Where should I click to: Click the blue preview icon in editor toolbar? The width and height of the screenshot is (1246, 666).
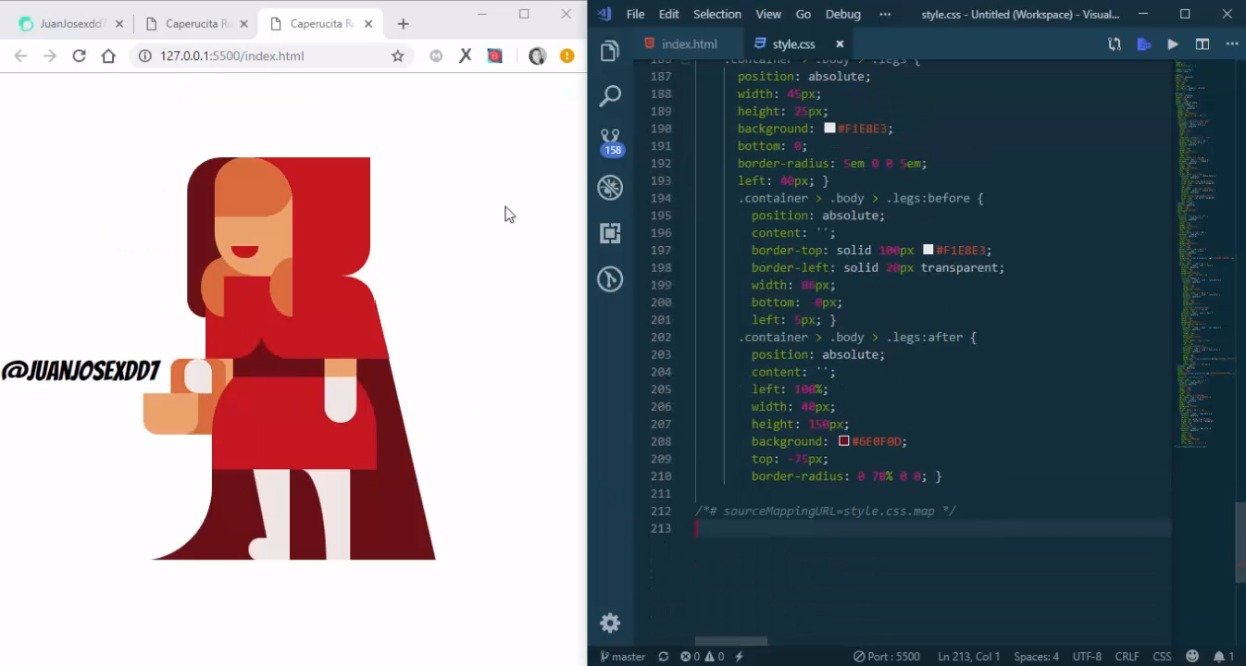pyautogui.click(x=1144, y=44)
